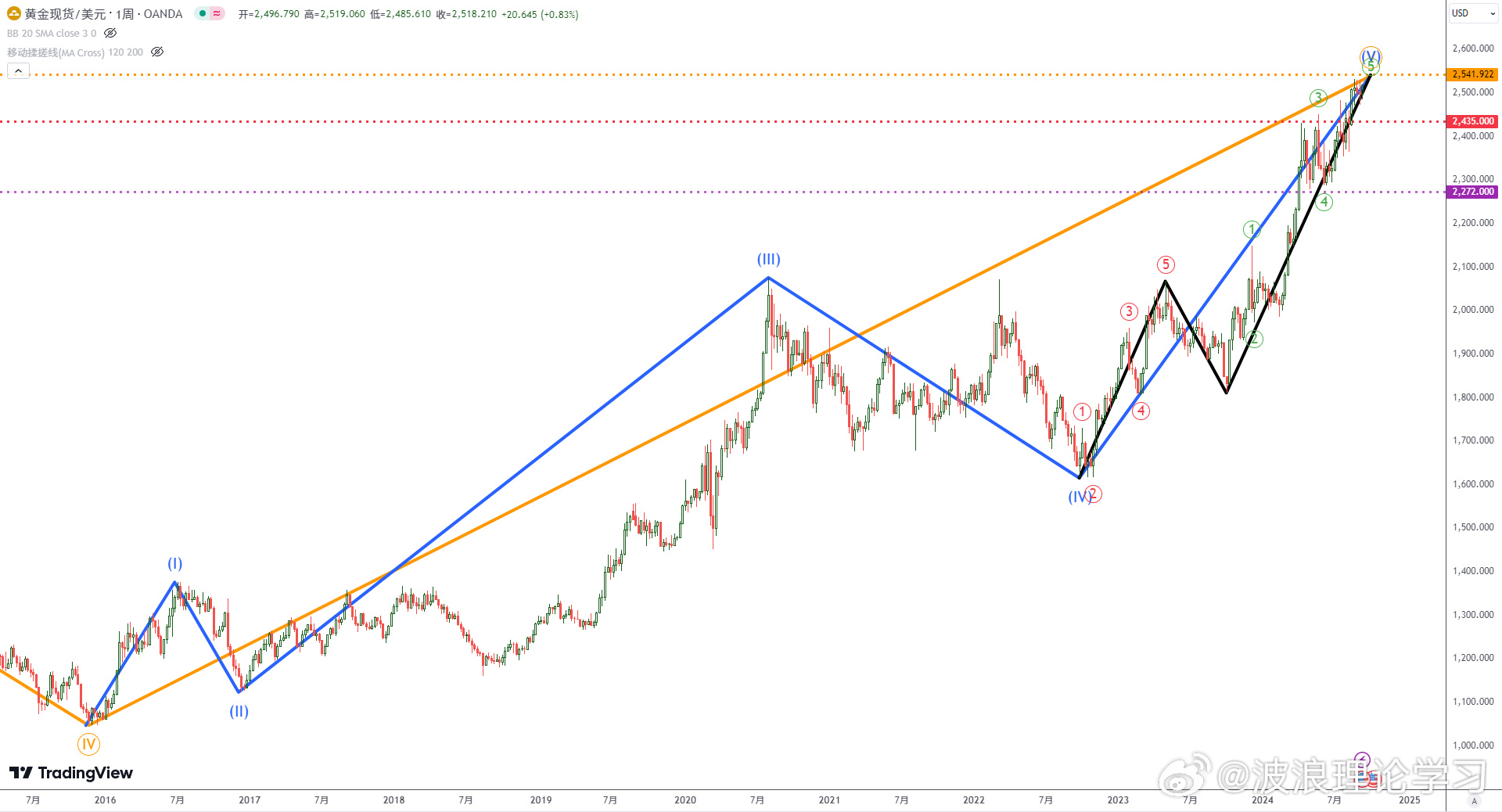Select the blue (III) wave label
This screenshot has width=1502, height=812.
[x=768, y=259]
